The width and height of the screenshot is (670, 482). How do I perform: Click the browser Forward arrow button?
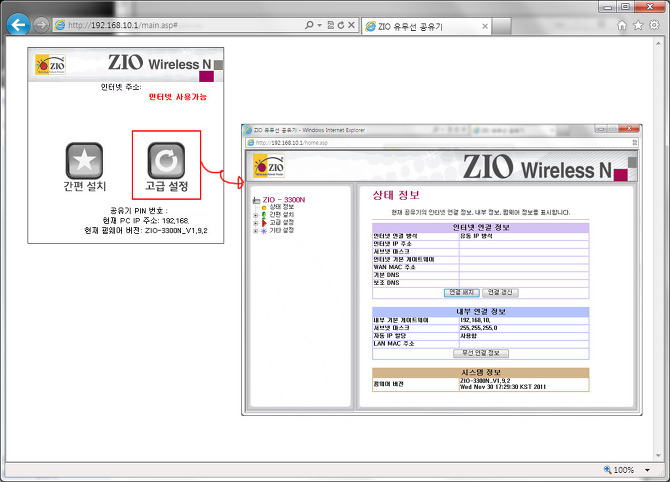click(41, 25)
